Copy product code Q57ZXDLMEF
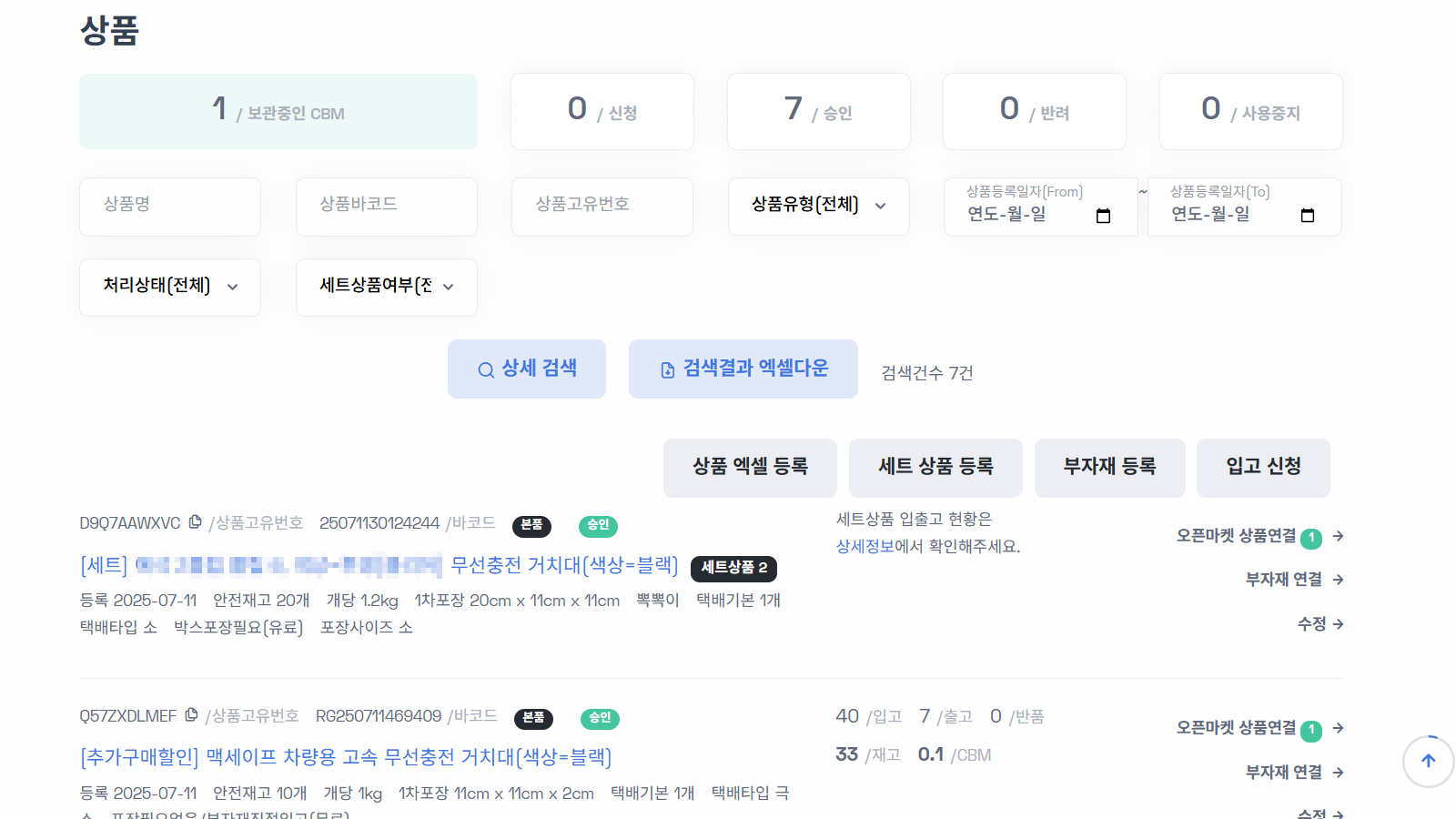1456x819 pixels. pyautogui.click(x=191, y=715)
